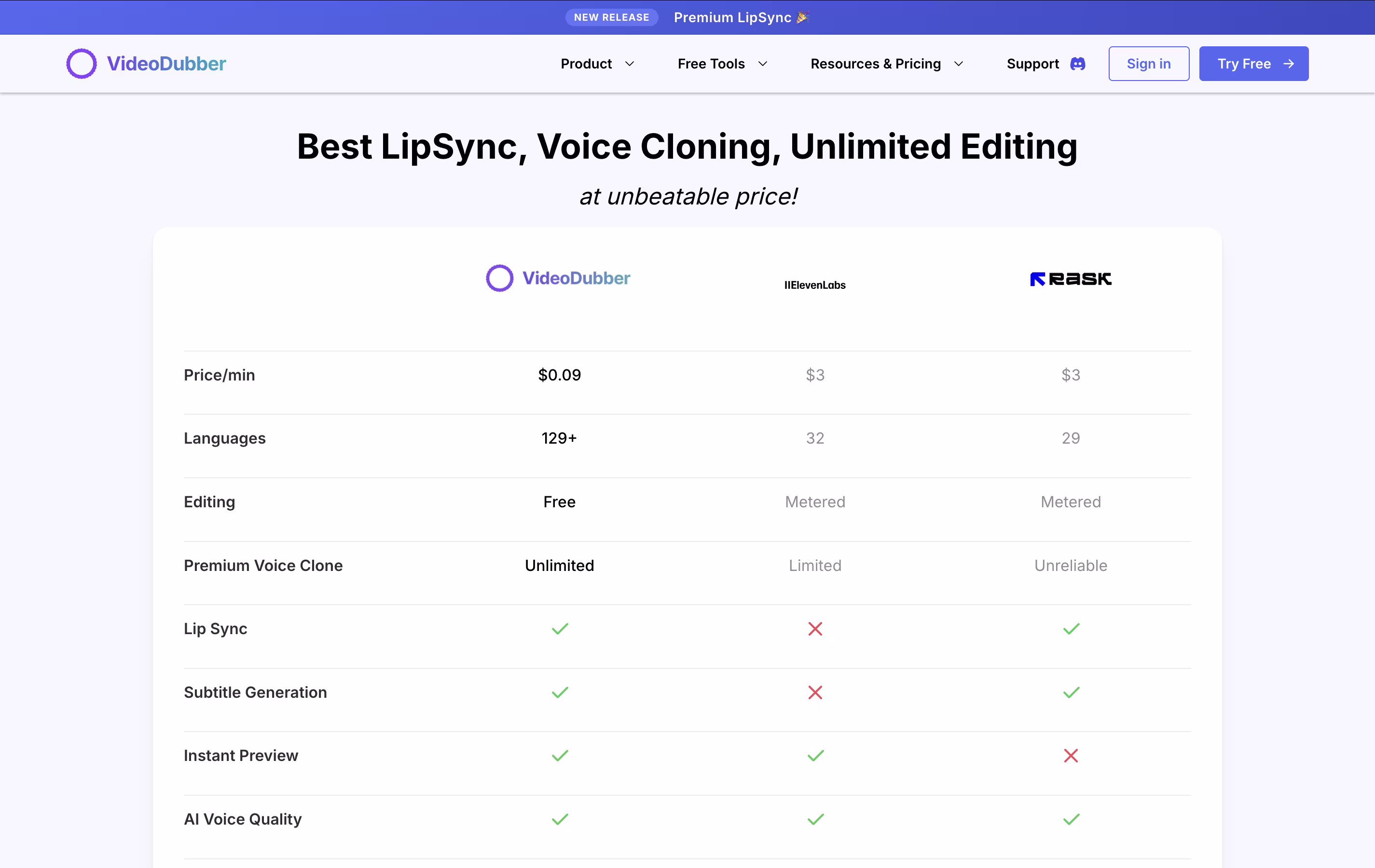Image resolution: width=1375 pixels, height=868 pixels.
Task: Click ElevenLabs' Metered editing value
Action: [x=815, y=502]
